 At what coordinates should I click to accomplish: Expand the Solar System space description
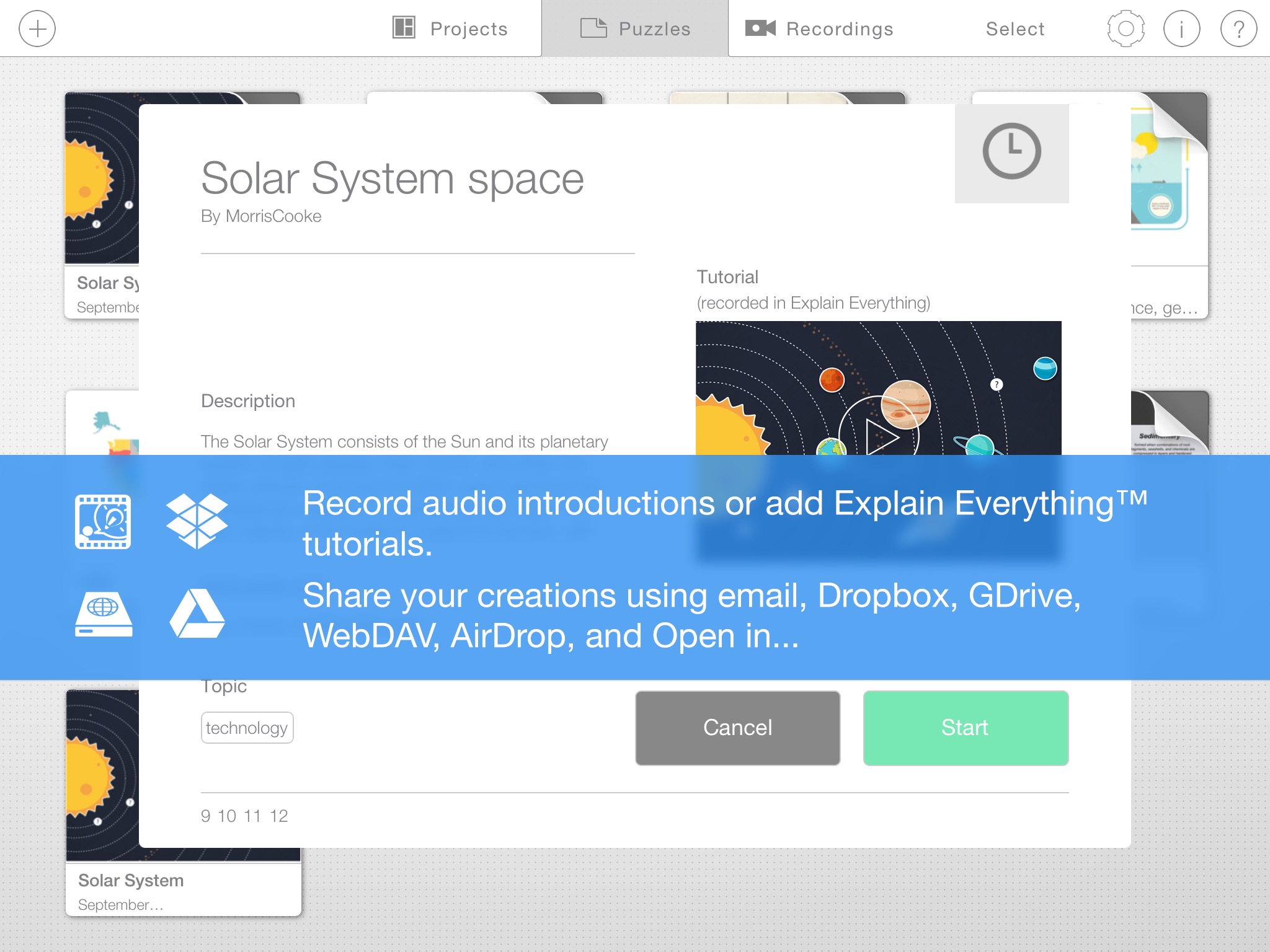pyautogui.click(x=405, y=441)
